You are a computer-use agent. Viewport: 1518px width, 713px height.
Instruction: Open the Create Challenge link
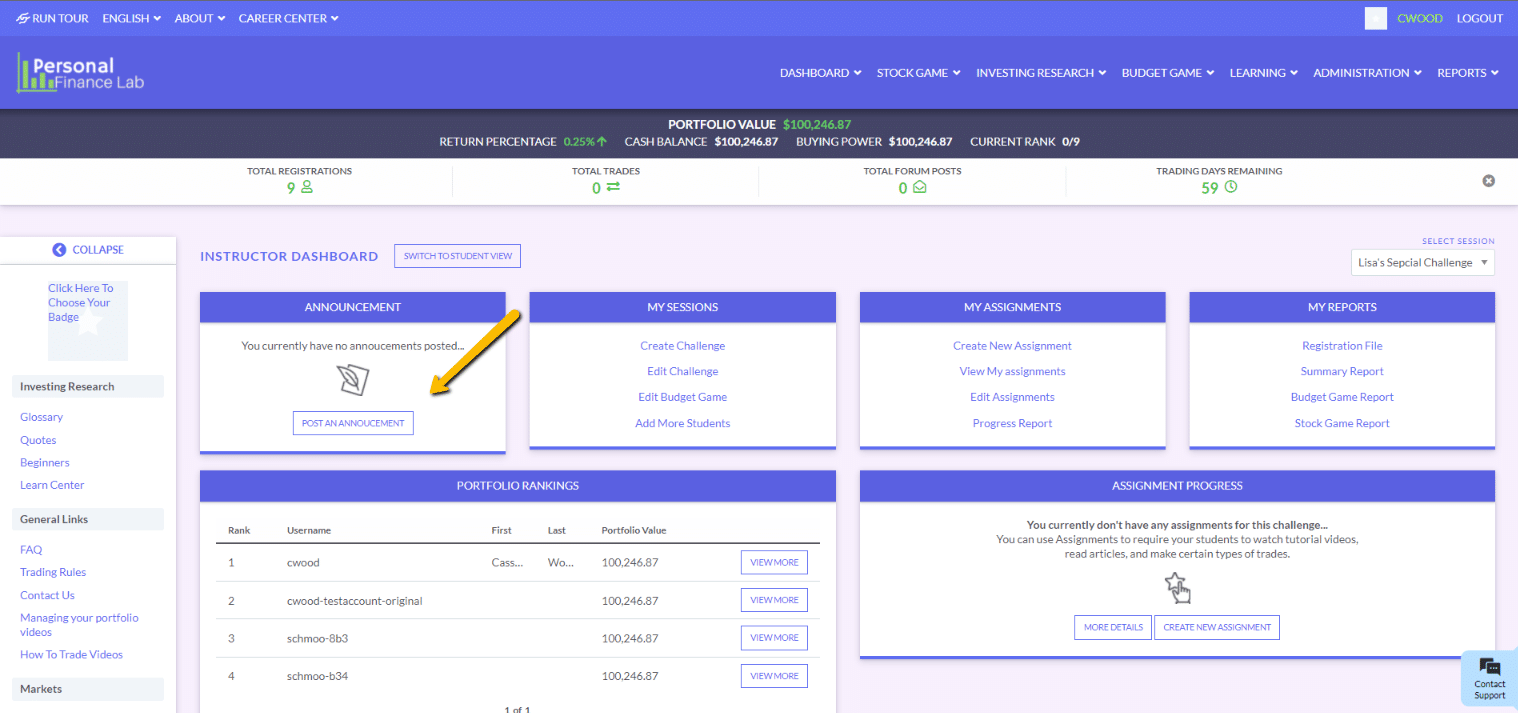683,346
